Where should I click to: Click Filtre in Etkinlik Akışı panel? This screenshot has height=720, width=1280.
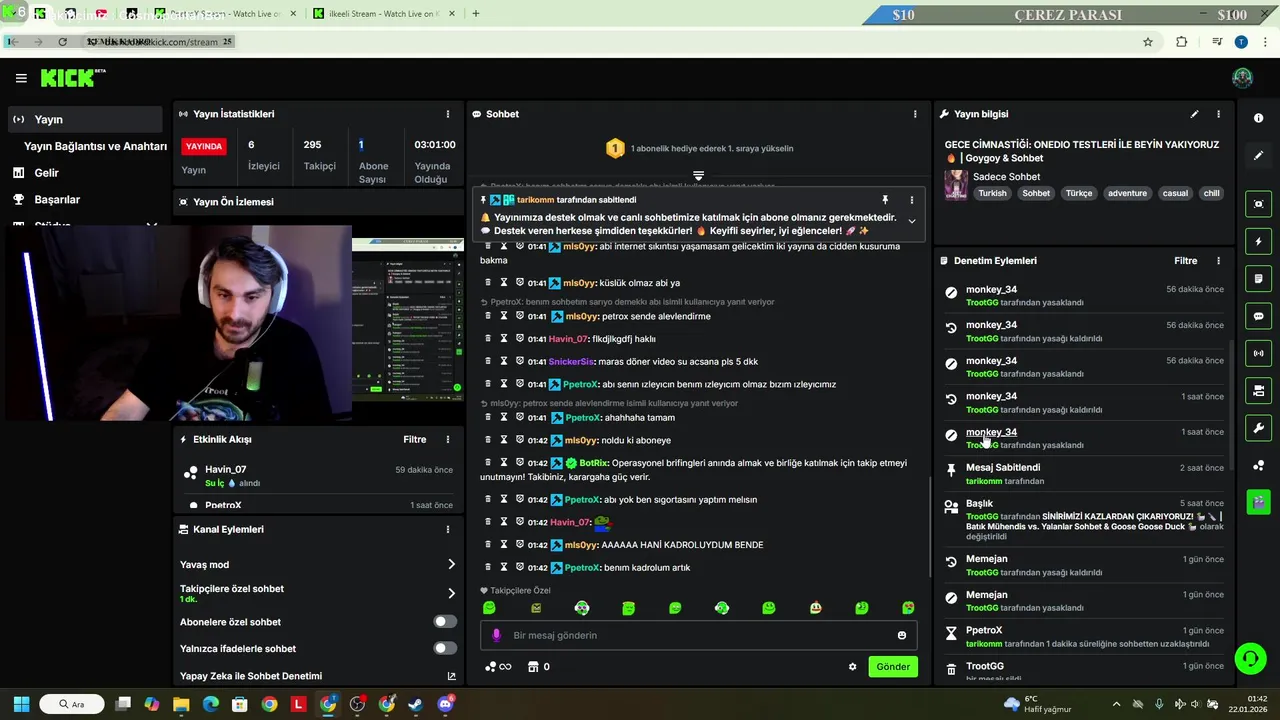tap(414, 439)
